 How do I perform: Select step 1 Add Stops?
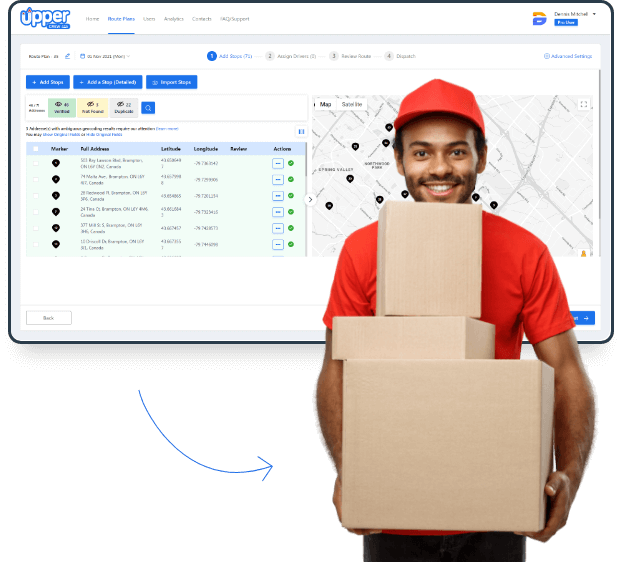(x=230, y=56)
